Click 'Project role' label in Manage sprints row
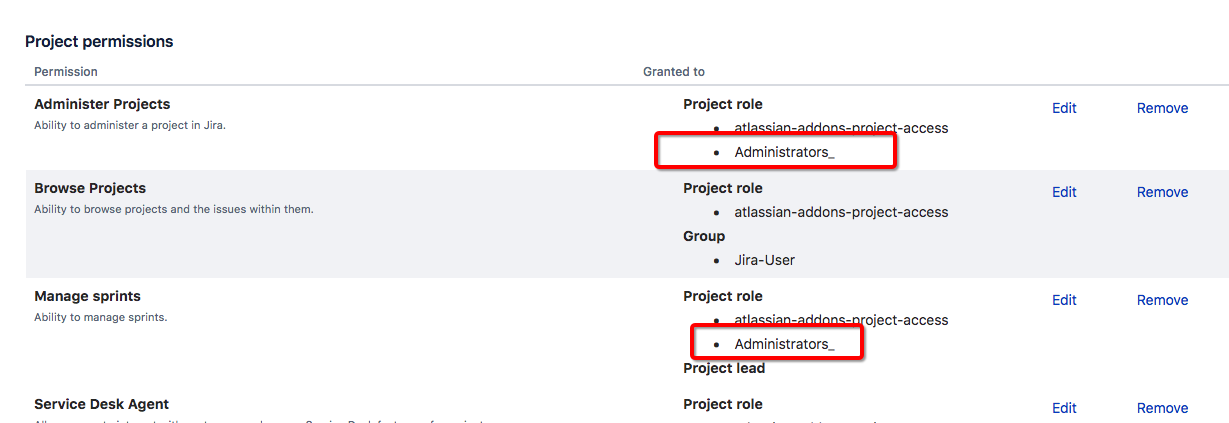Screen dimensions: 1229x423 click(x=723, y=296)
